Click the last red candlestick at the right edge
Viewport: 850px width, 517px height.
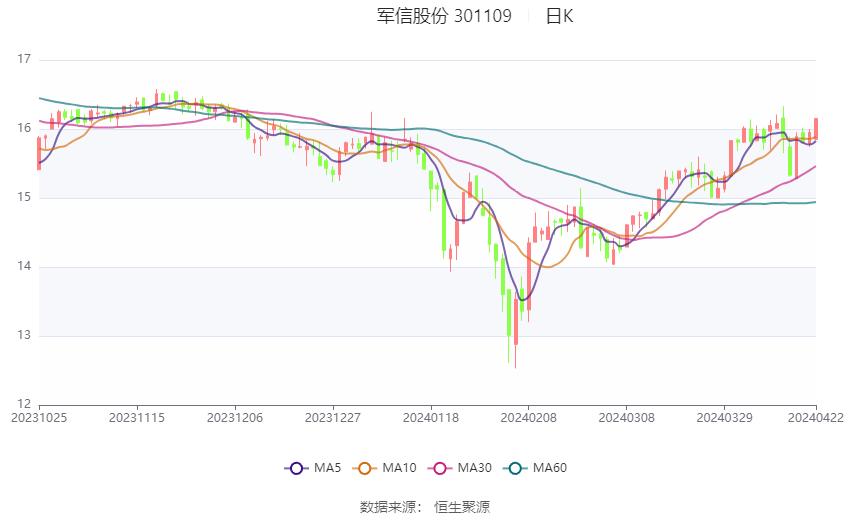coord(816,129)
